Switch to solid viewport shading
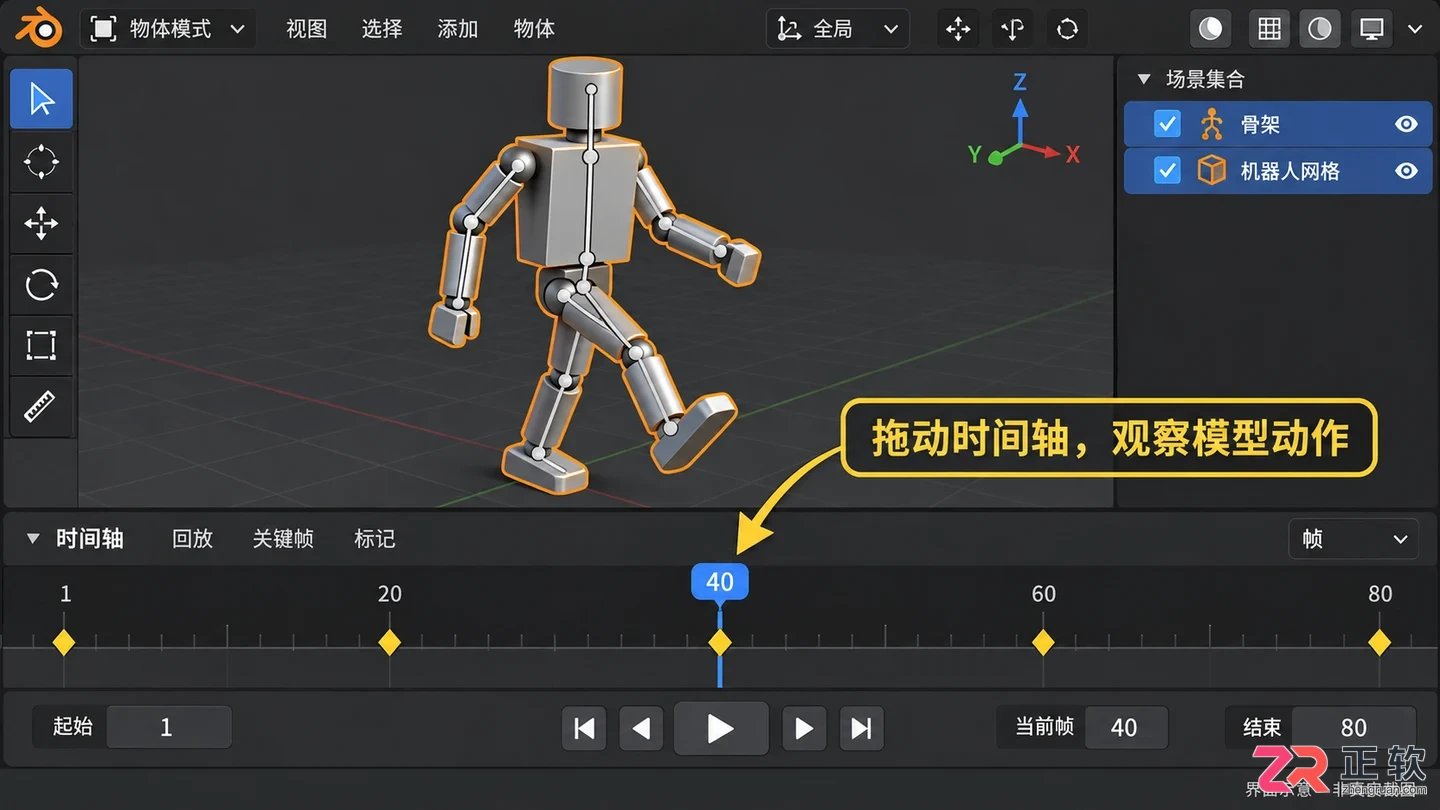This screenshot has height=810, width=1440. 1211,29
